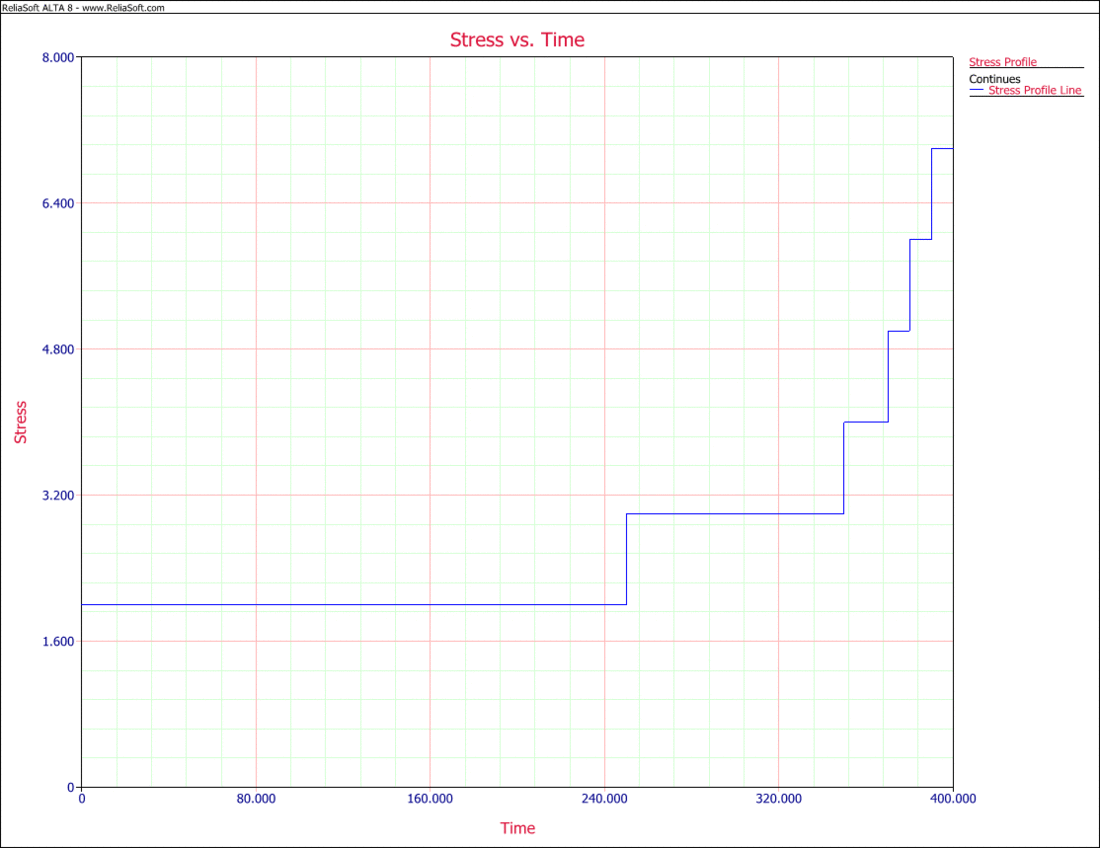Click y-axis tick label 1.600
The width and height of the screenshot is (1100, 848).
pyautogui.click(x=58, y=641)
